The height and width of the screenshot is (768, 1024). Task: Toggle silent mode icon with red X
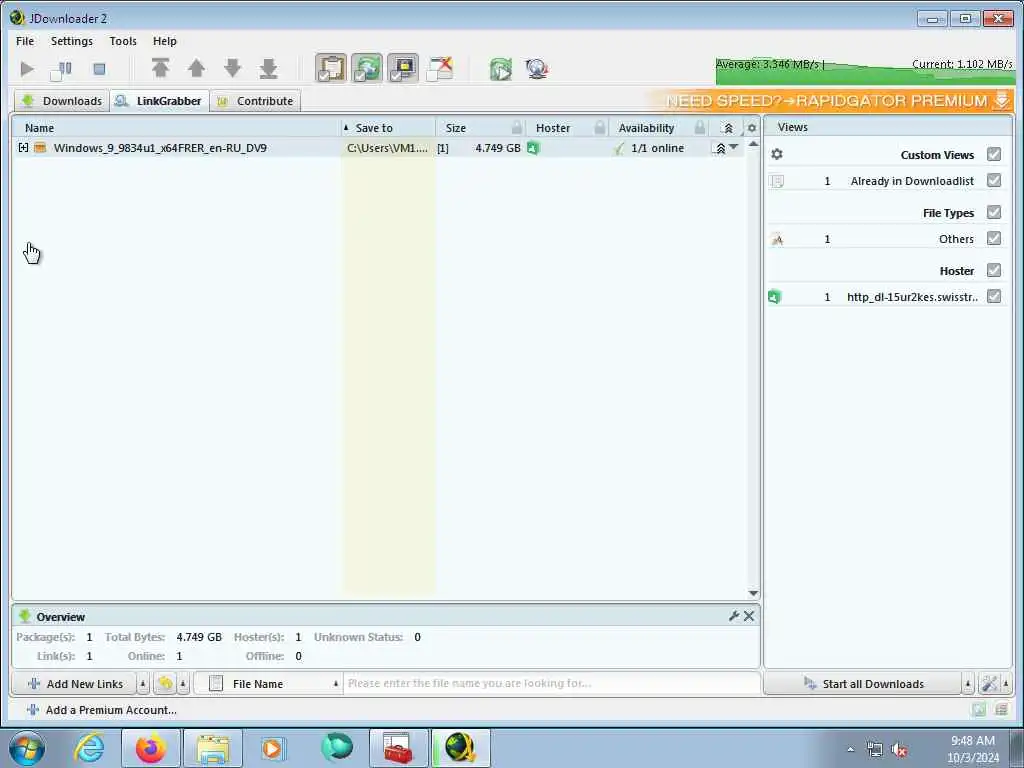[440, 69]
